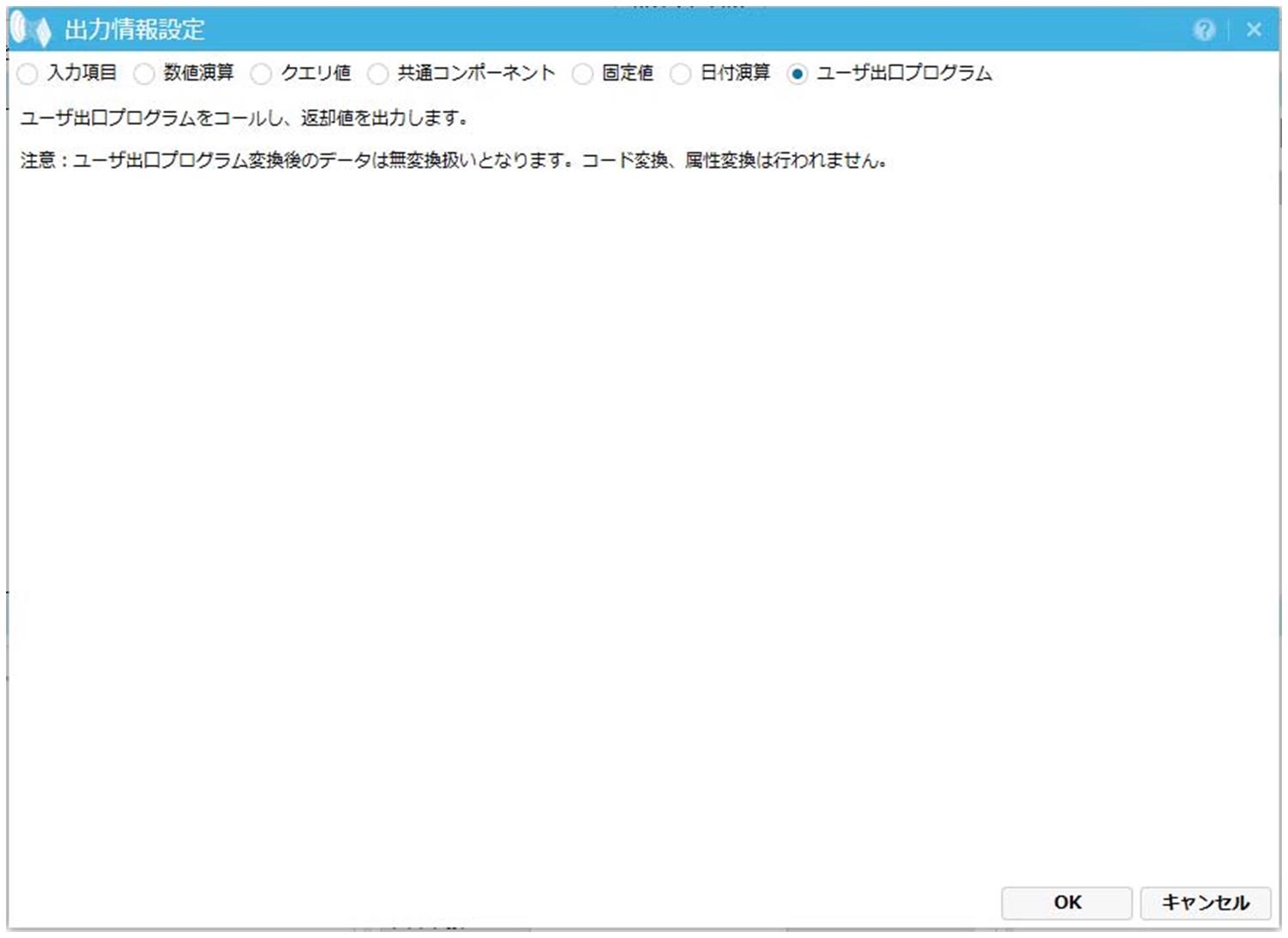Viewport: 1288px width, 938px height.
Task: Switch to the 共通コンポーネント option
Action: click(377, 74)
